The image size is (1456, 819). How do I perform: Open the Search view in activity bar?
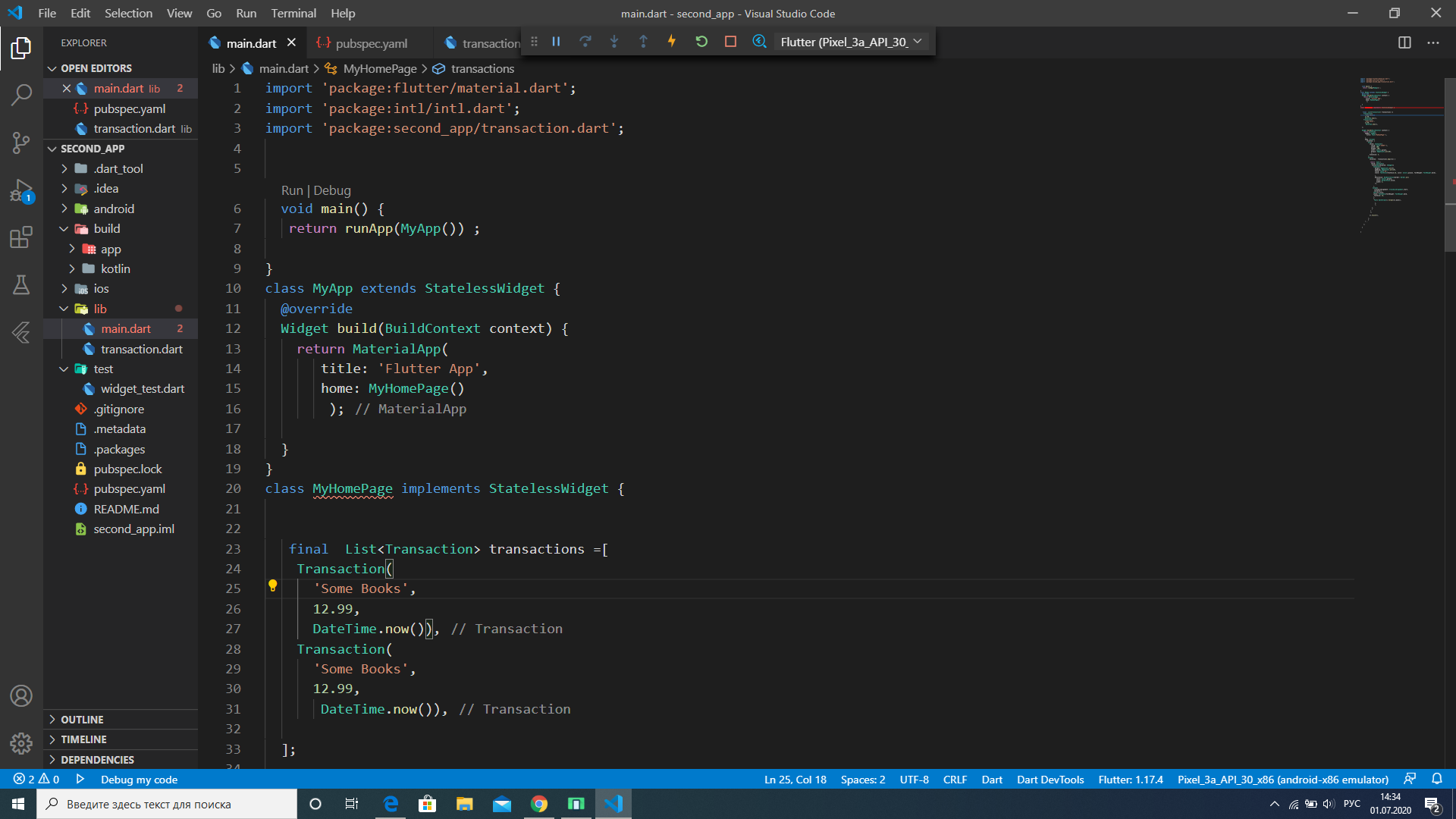21,95
